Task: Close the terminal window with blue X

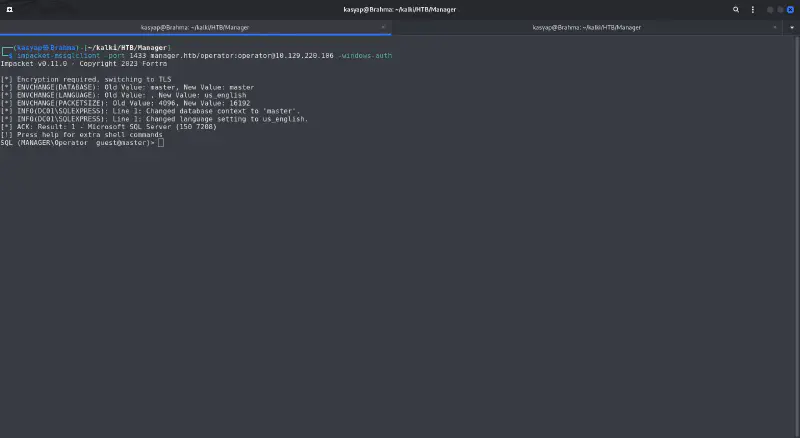Action: pyautogui.click(x=790, y=9)
